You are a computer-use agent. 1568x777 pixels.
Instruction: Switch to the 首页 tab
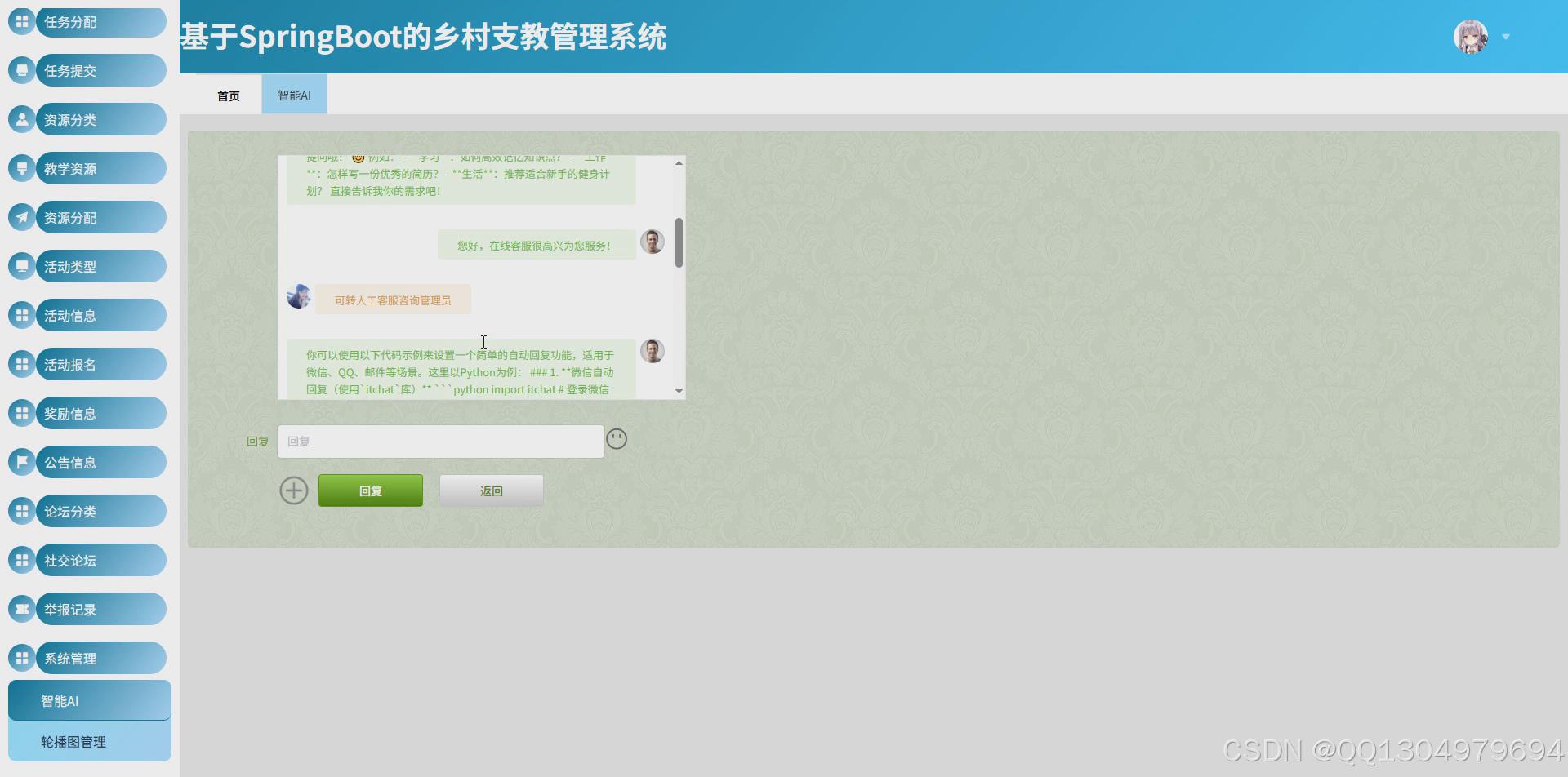[228, 95]
